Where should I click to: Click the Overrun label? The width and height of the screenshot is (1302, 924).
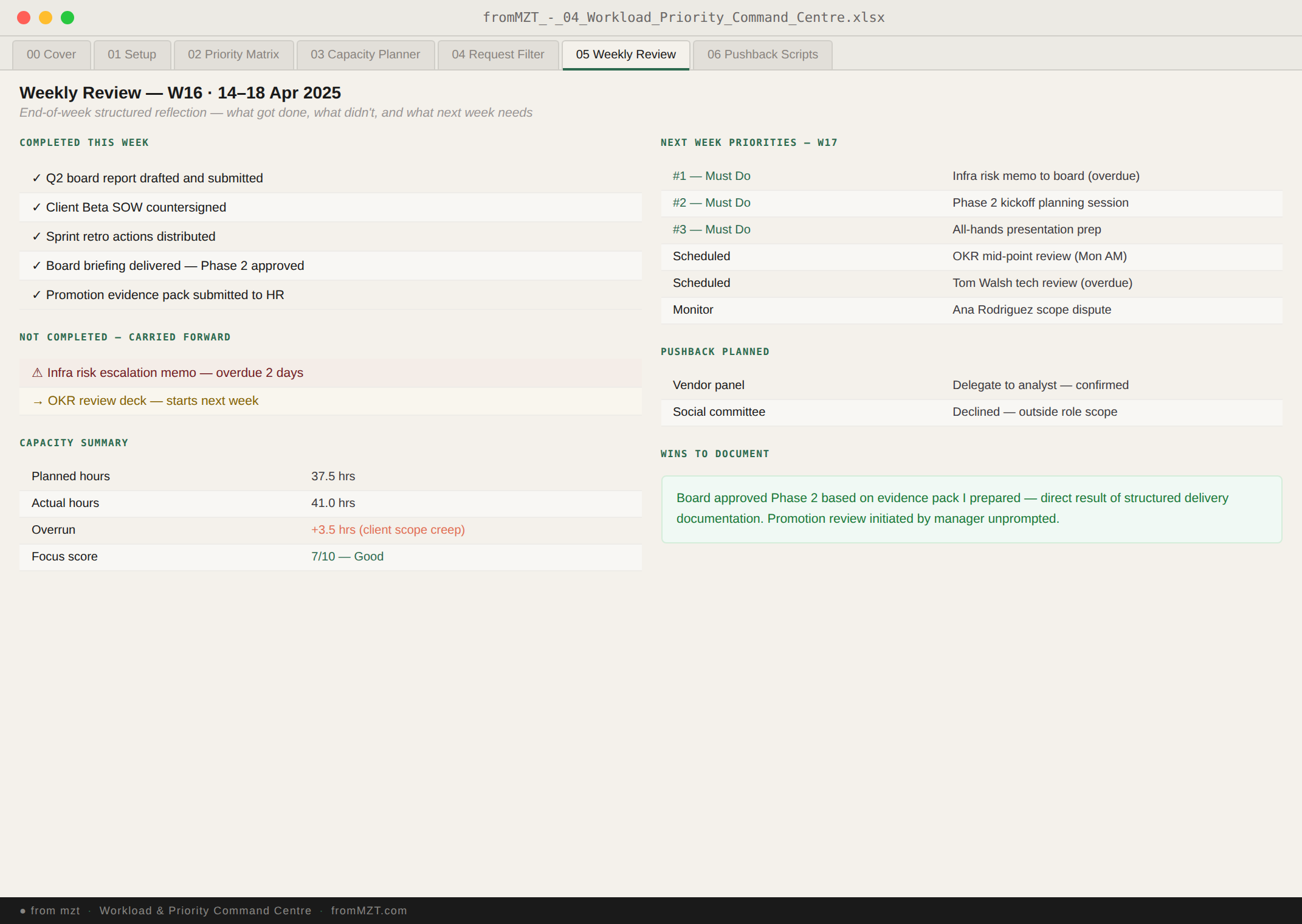[x=53, y=530]
